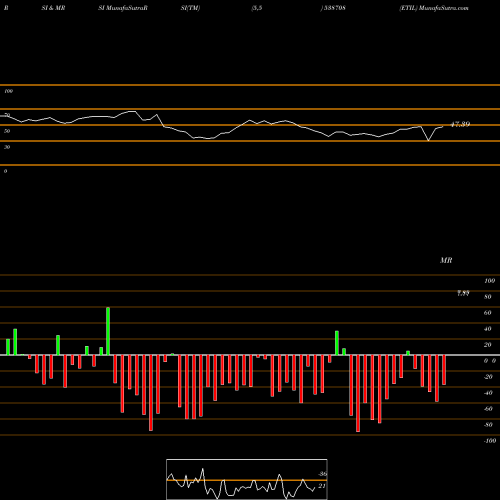Screen dimensions: 500x500
Task: Click the "20" label on MR axis
Action: pos(488,345)
